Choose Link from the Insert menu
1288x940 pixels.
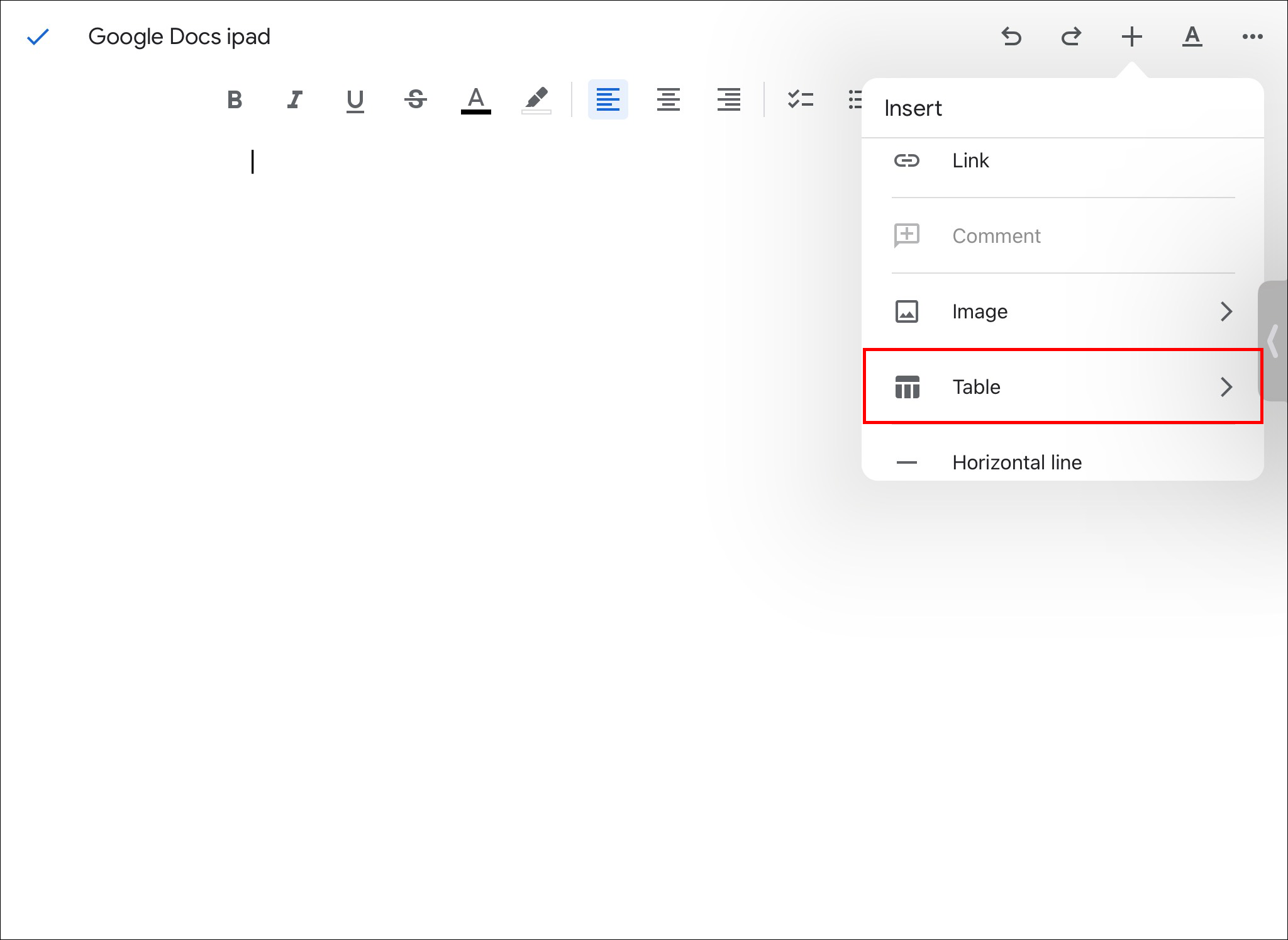click(970, 161)
